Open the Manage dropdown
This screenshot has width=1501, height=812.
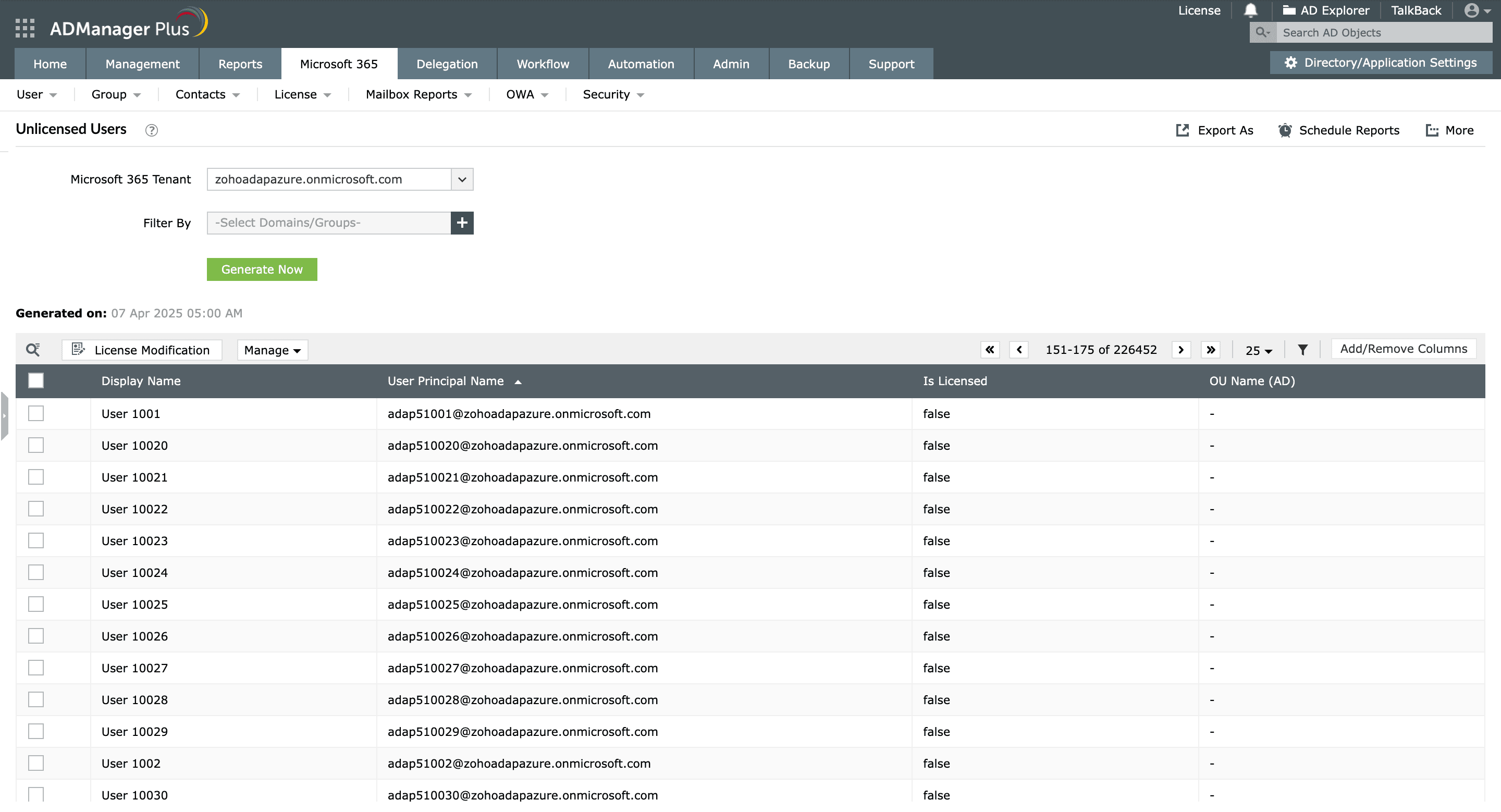[272, 350]
